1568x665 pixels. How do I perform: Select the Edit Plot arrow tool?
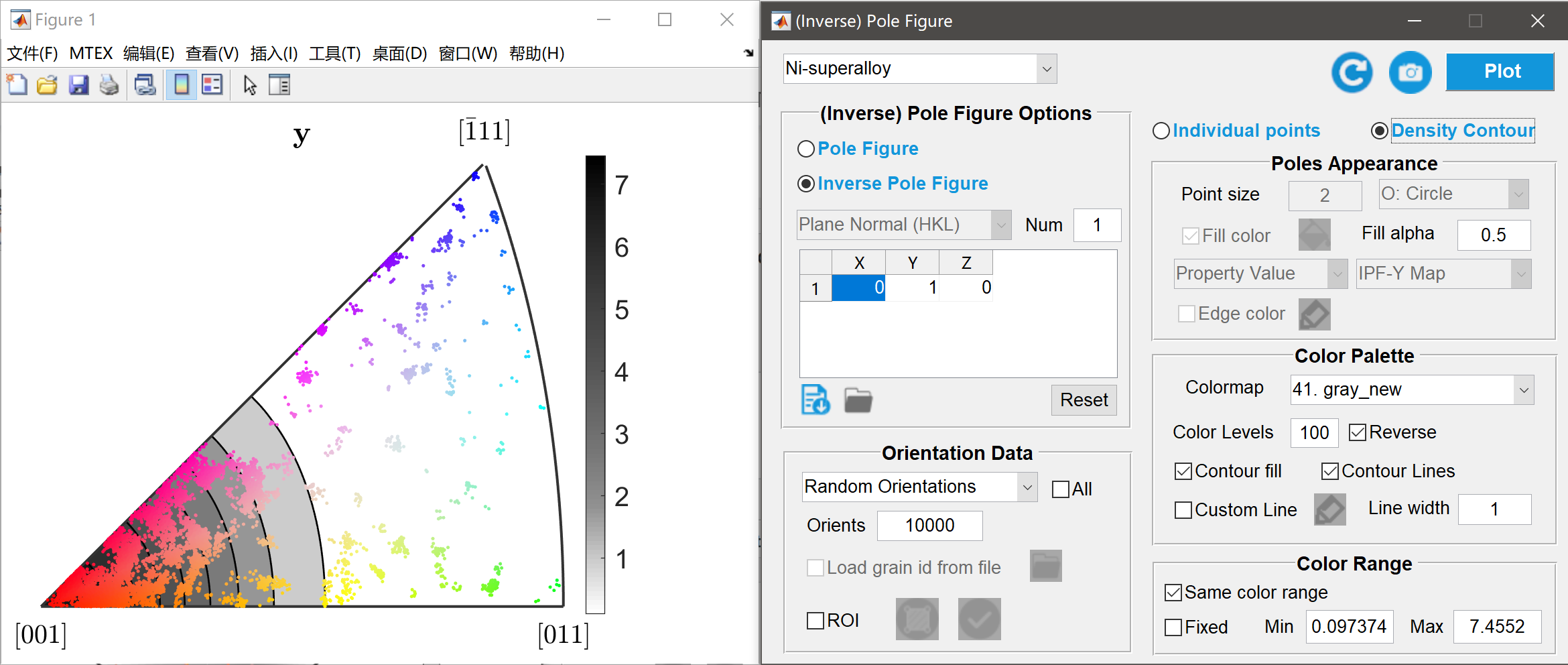click(x=250, y=85)
